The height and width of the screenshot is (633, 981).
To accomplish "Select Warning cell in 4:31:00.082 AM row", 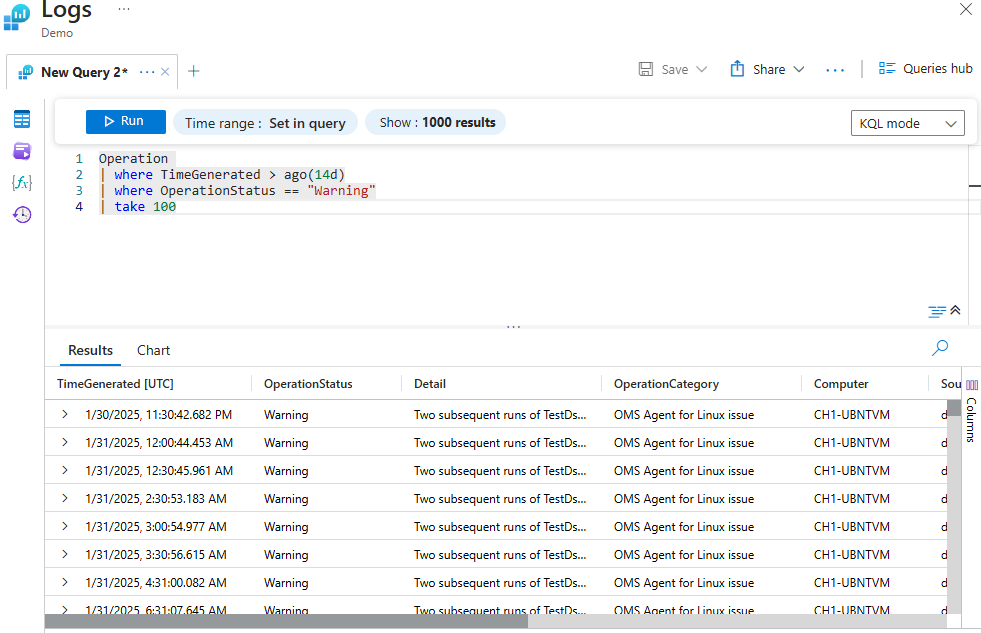I will (286, 583).
